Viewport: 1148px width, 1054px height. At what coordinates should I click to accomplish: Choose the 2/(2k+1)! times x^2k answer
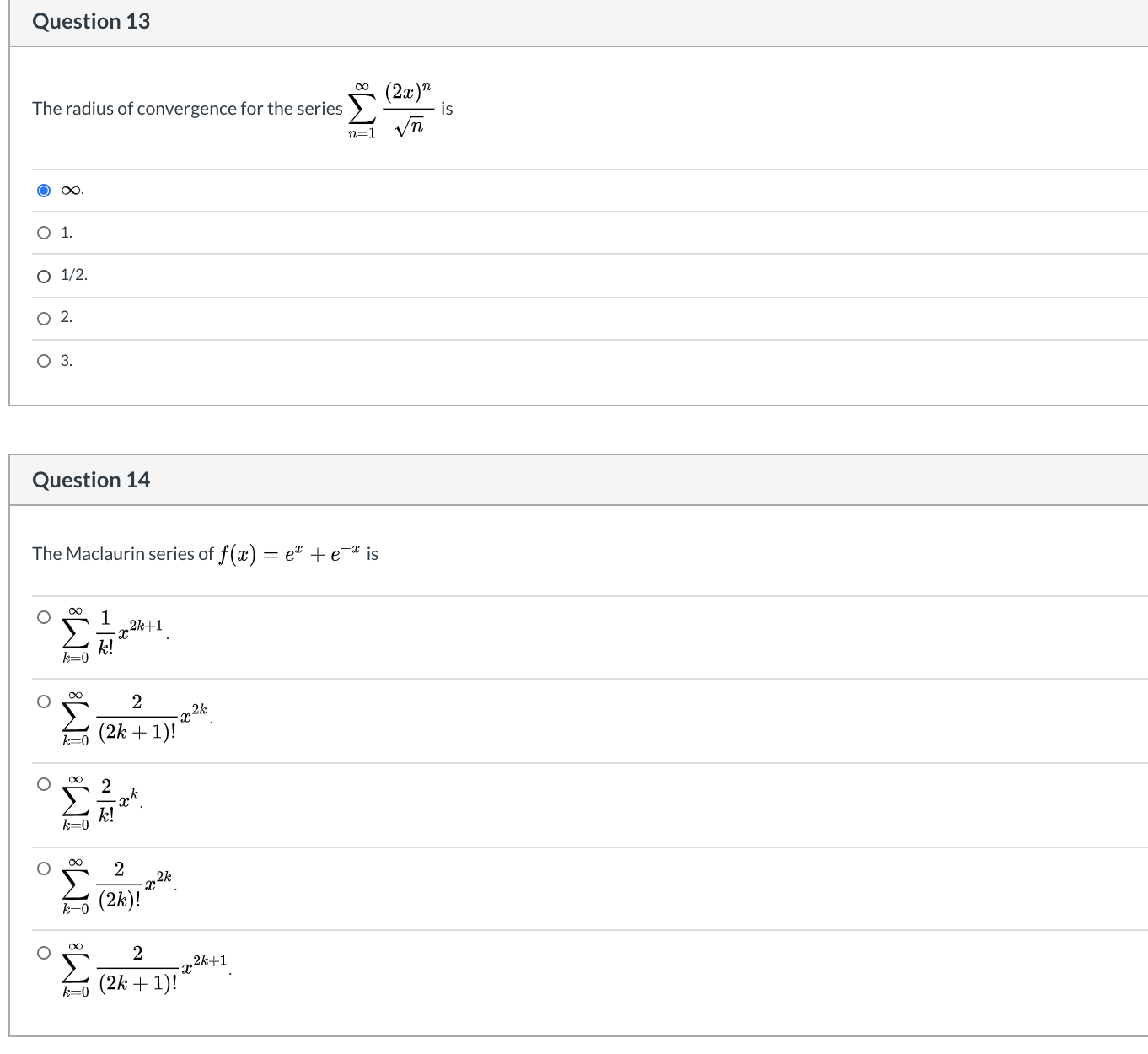[44, 700]
